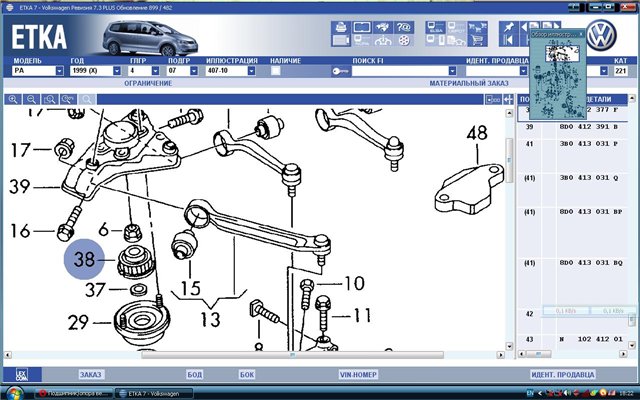
Task: Close the illustration overview popup
Action: (x=582, y=33)
